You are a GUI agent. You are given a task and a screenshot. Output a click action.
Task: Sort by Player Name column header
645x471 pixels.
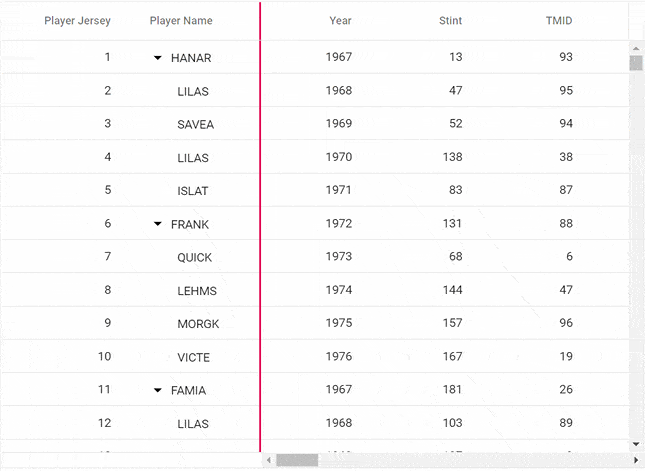tap(181, 21)
